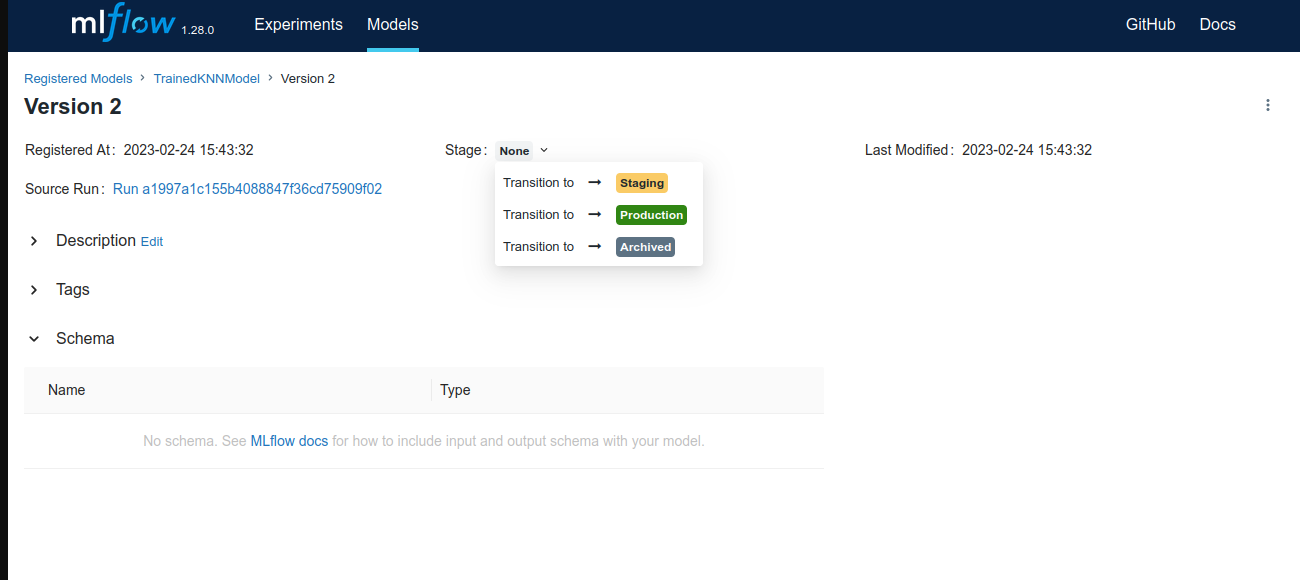Click the gray Archived badge
The width and height of the screenshot is (1300, 580).
click(x=645, y=247)
